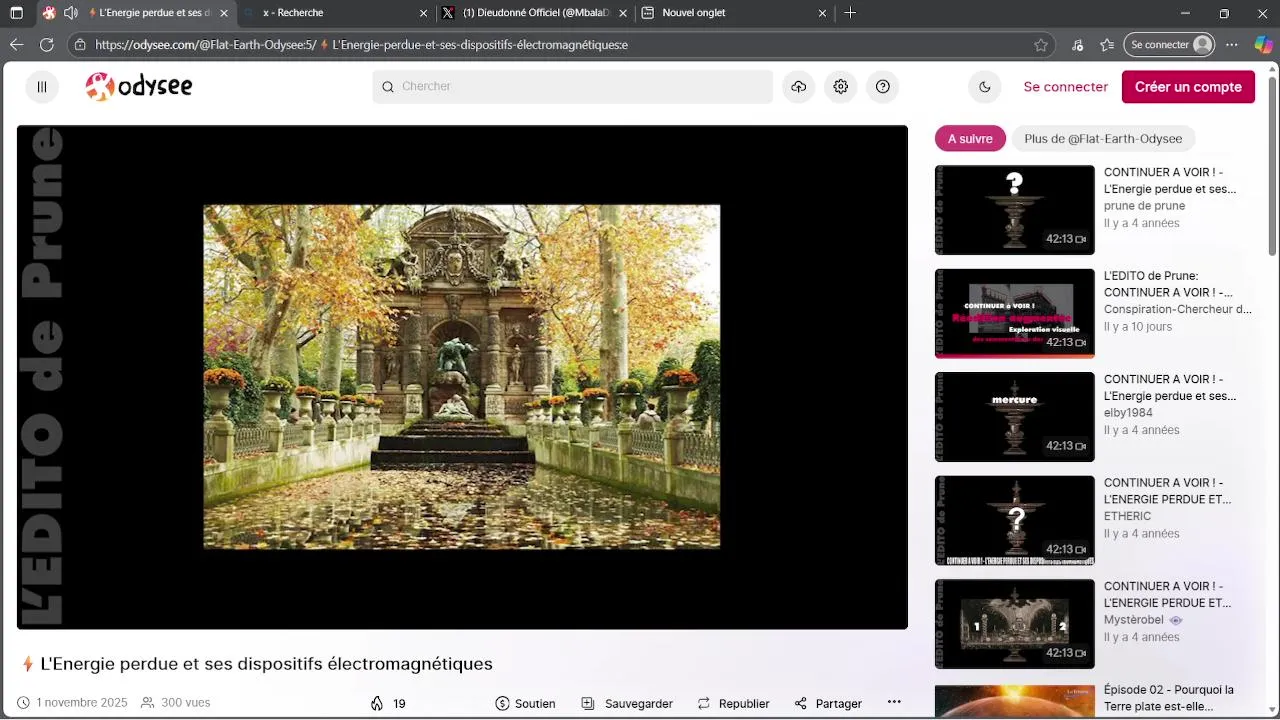
Task: Open the 'Réalité augmentée' video thumbnail
Action: pyautogui.click(x=1014, y=313)
